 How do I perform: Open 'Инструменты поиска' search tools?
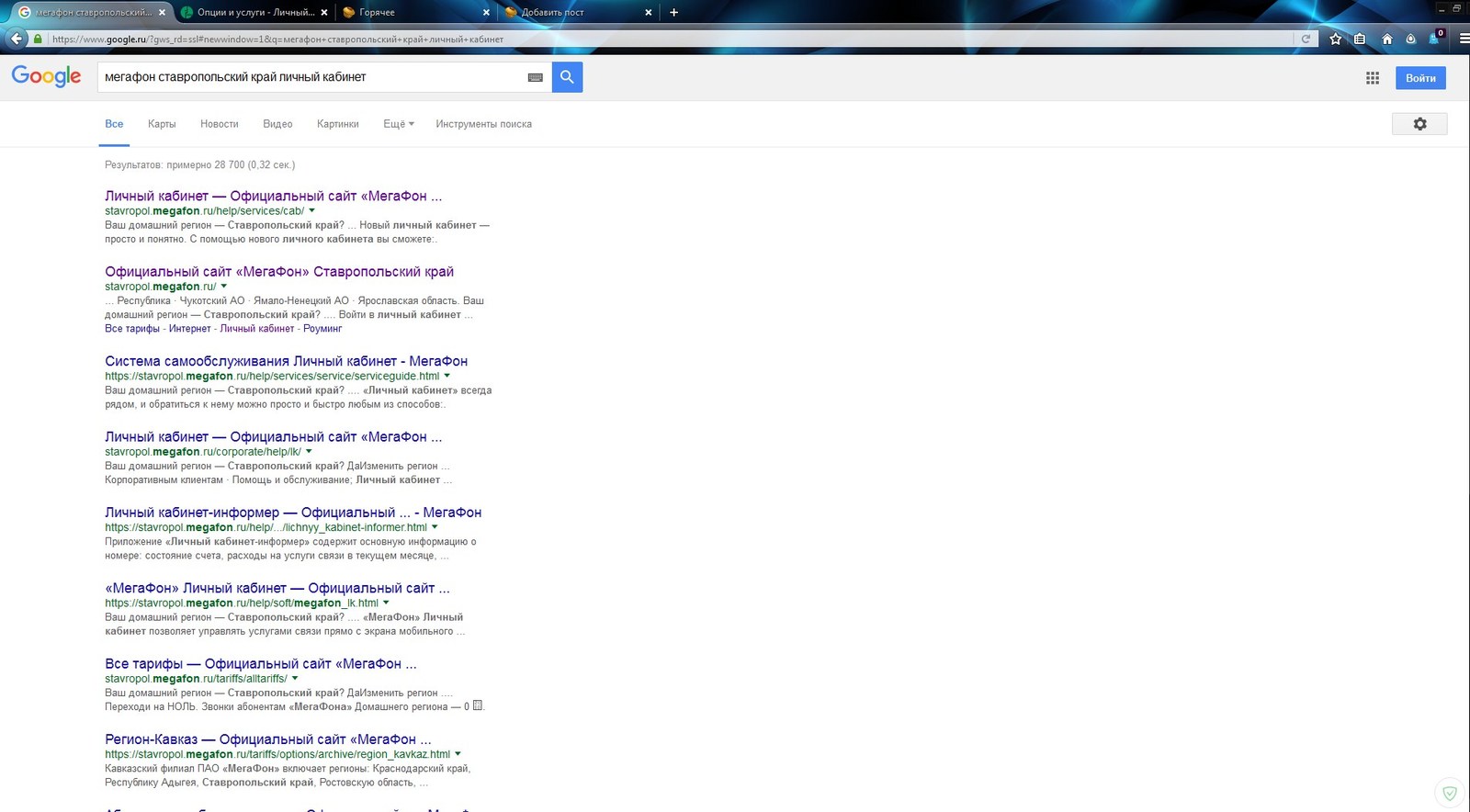point(483,124)
